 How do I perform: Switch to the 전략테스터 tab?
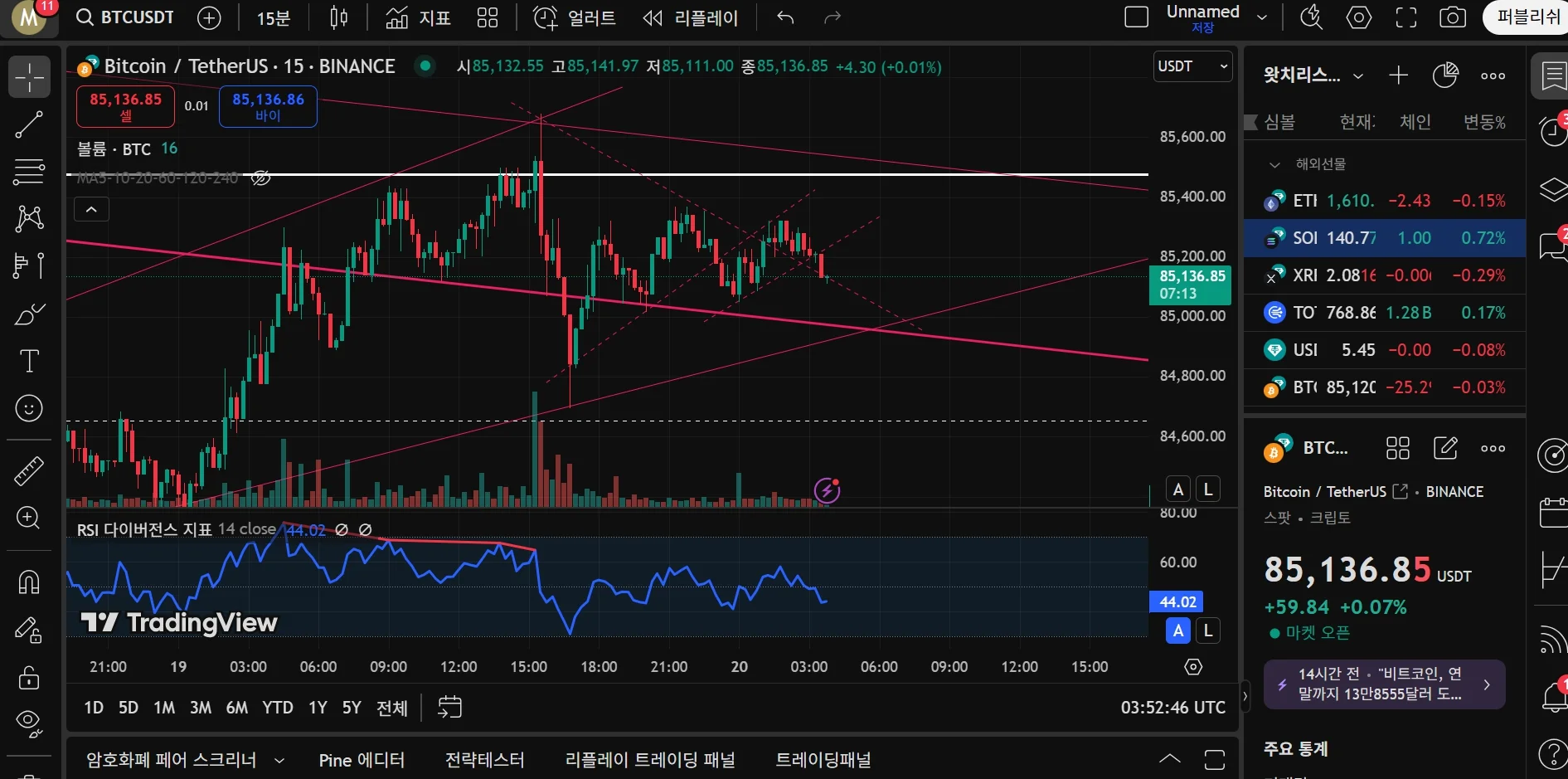[x=485, y=760]
